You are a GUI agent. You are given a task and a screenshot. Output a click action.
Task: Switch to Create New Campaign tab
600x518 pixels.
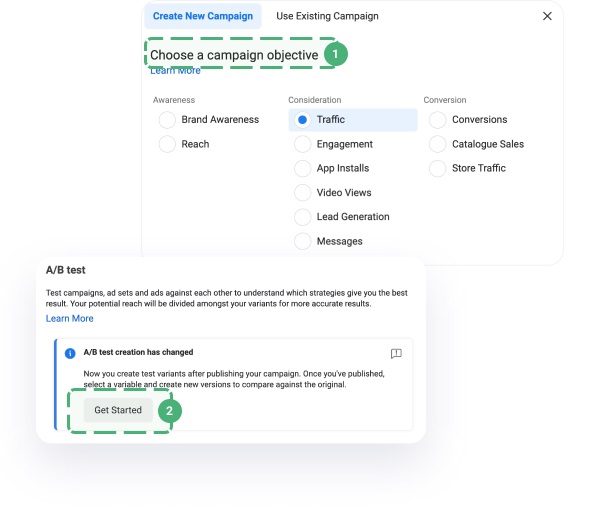pos(203,16)
